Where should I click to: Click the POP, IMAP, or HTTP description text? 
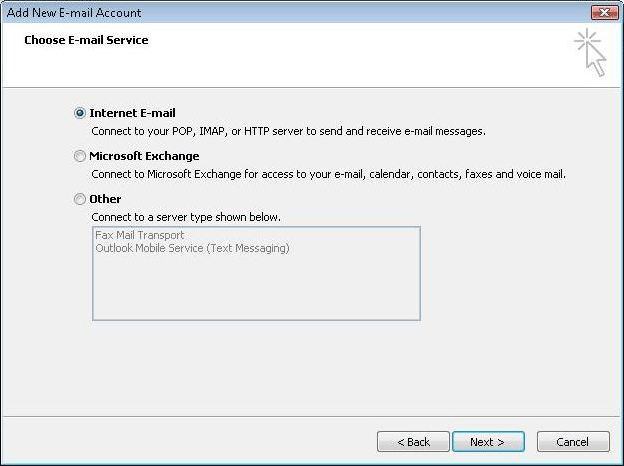[x=288, y=131]
